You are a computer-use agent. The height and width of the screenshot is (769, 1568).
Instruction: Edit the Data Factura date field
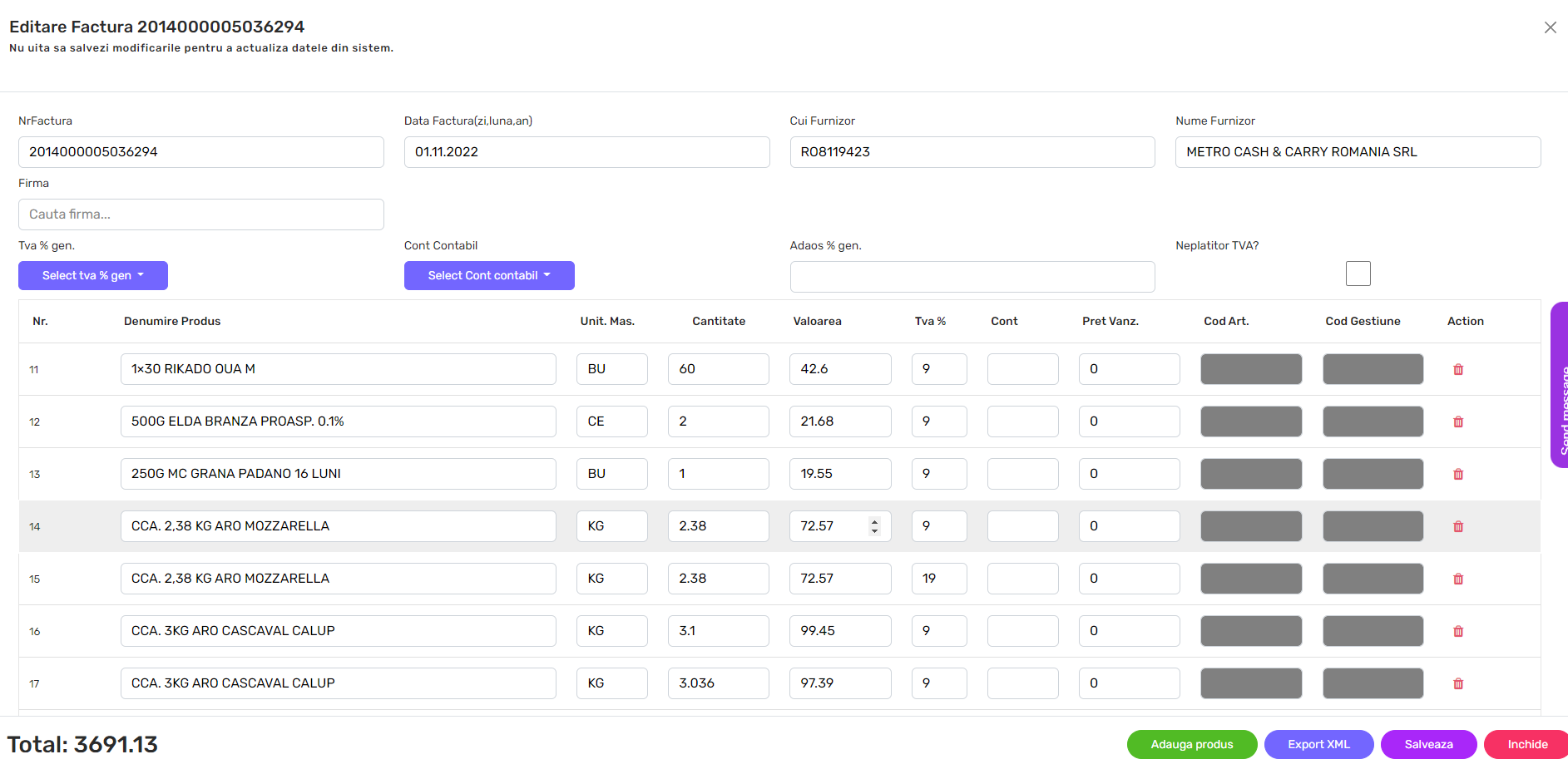coord(586,152)
